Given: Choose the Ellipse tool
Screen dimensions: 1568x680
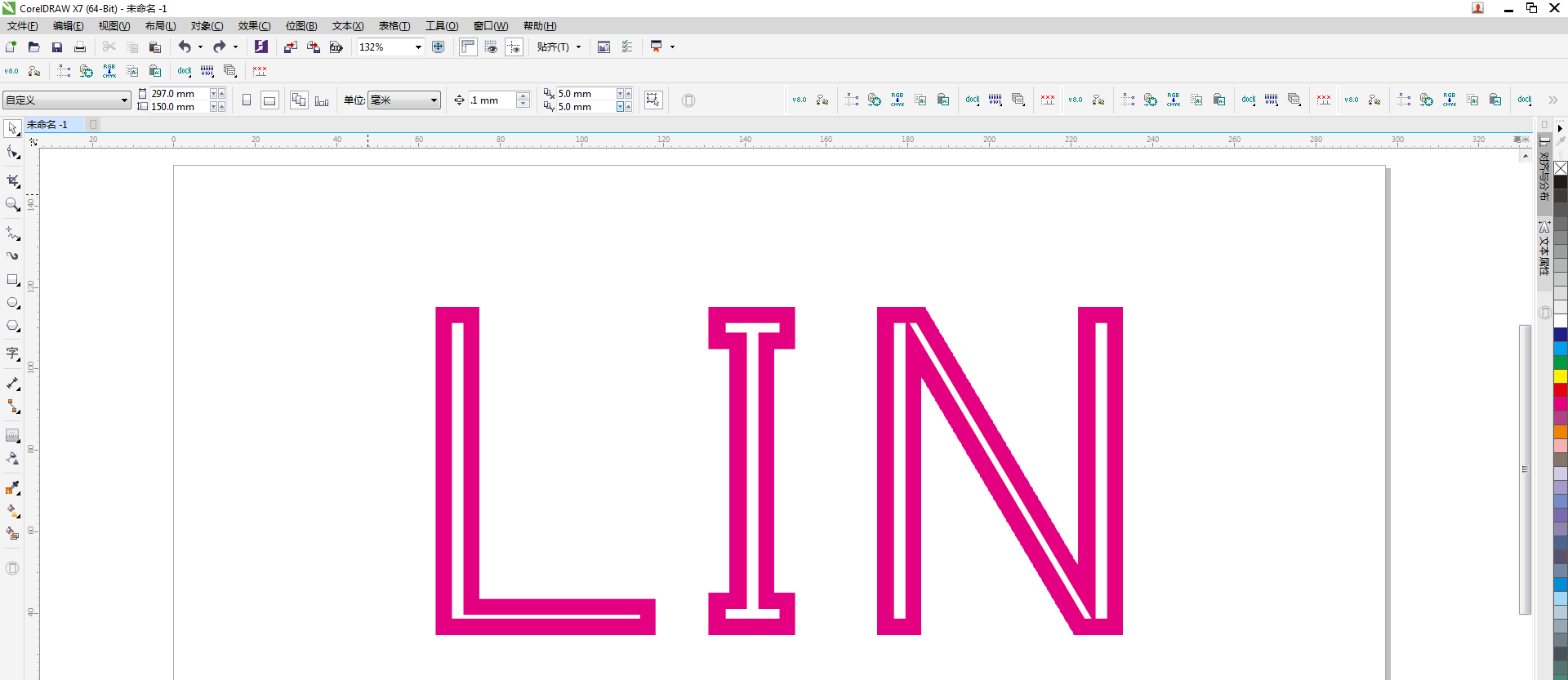Looking at the screenshot, I should pyautogui.click(x=12, y=303).
